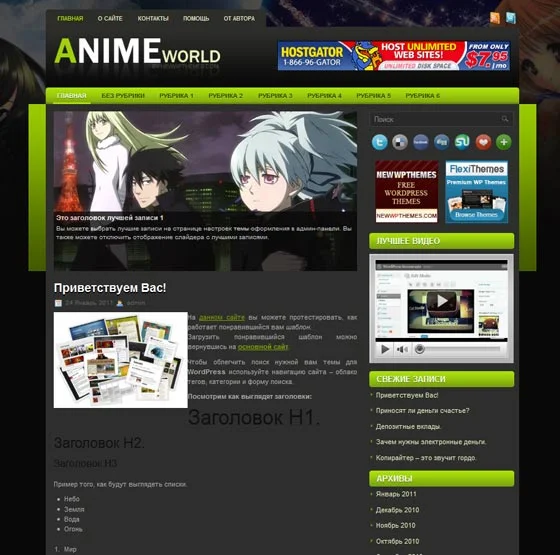Click the Заголовок H2 heading text
The width and height of the screenshot is (560, 555).
(99, 443)
